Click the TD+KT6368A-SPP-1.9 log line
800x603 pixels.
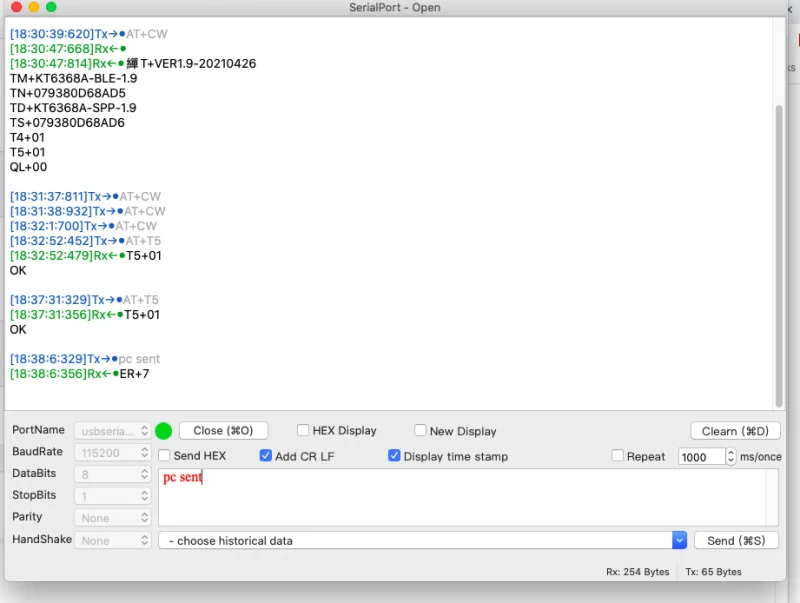(73, 108)
